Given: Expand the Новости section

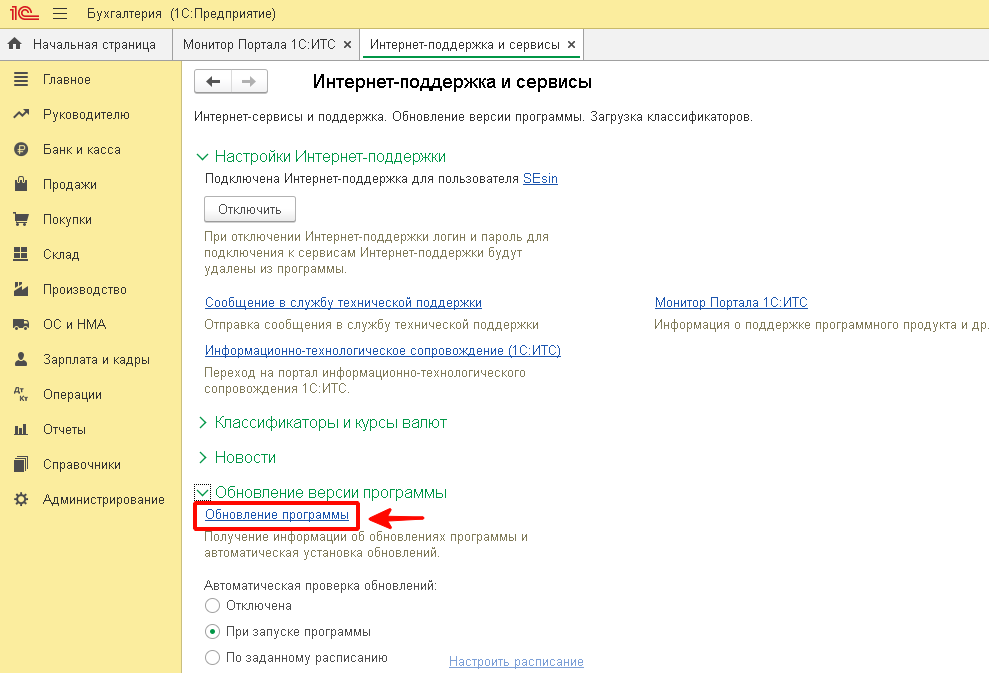Looking at the screenshot, I should (x=202, y=457).
